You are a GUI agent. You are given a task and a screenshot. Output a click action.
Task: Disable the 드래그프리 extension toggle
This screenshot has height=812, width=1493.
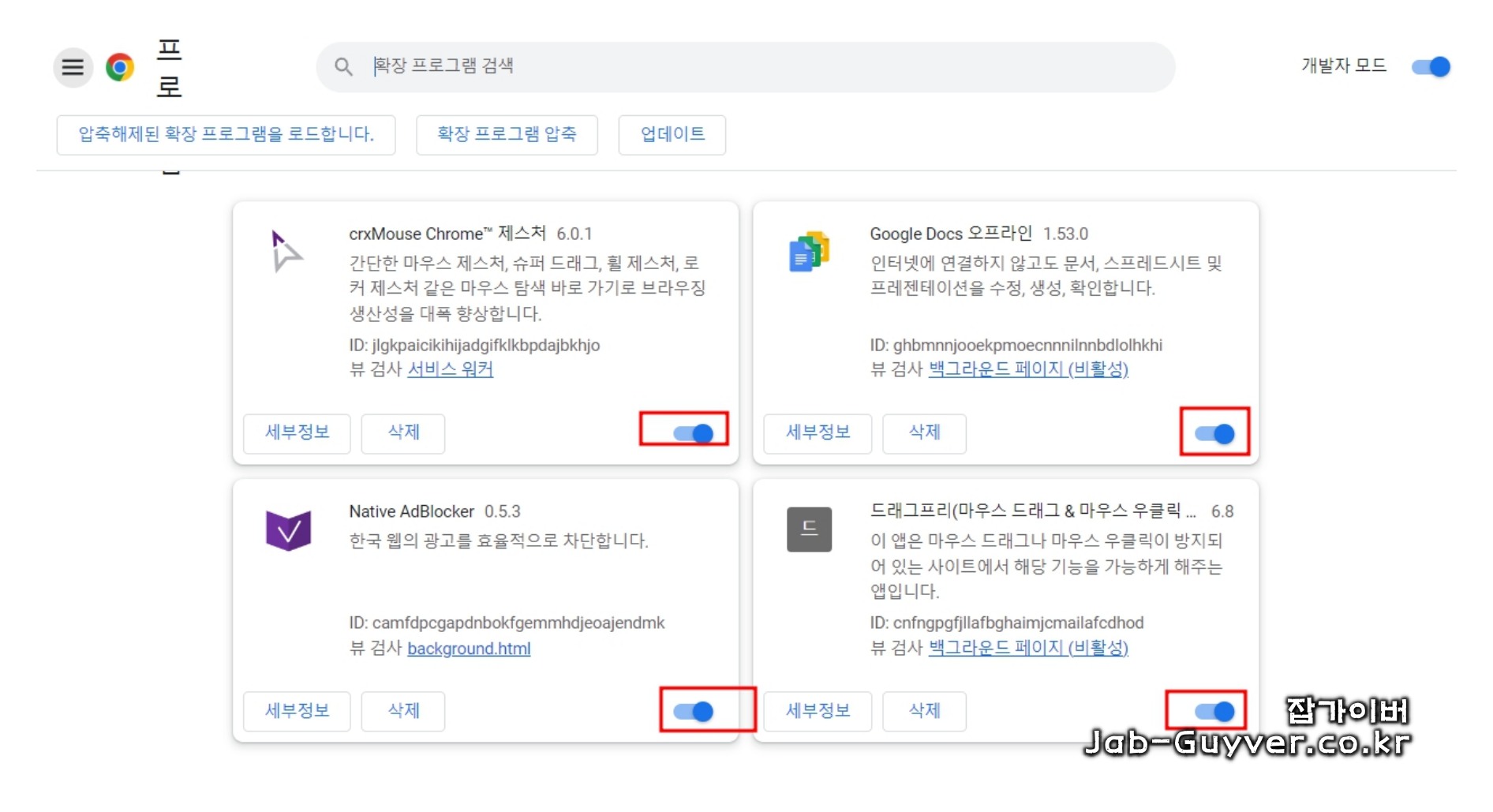click(x=1214, y=712)
